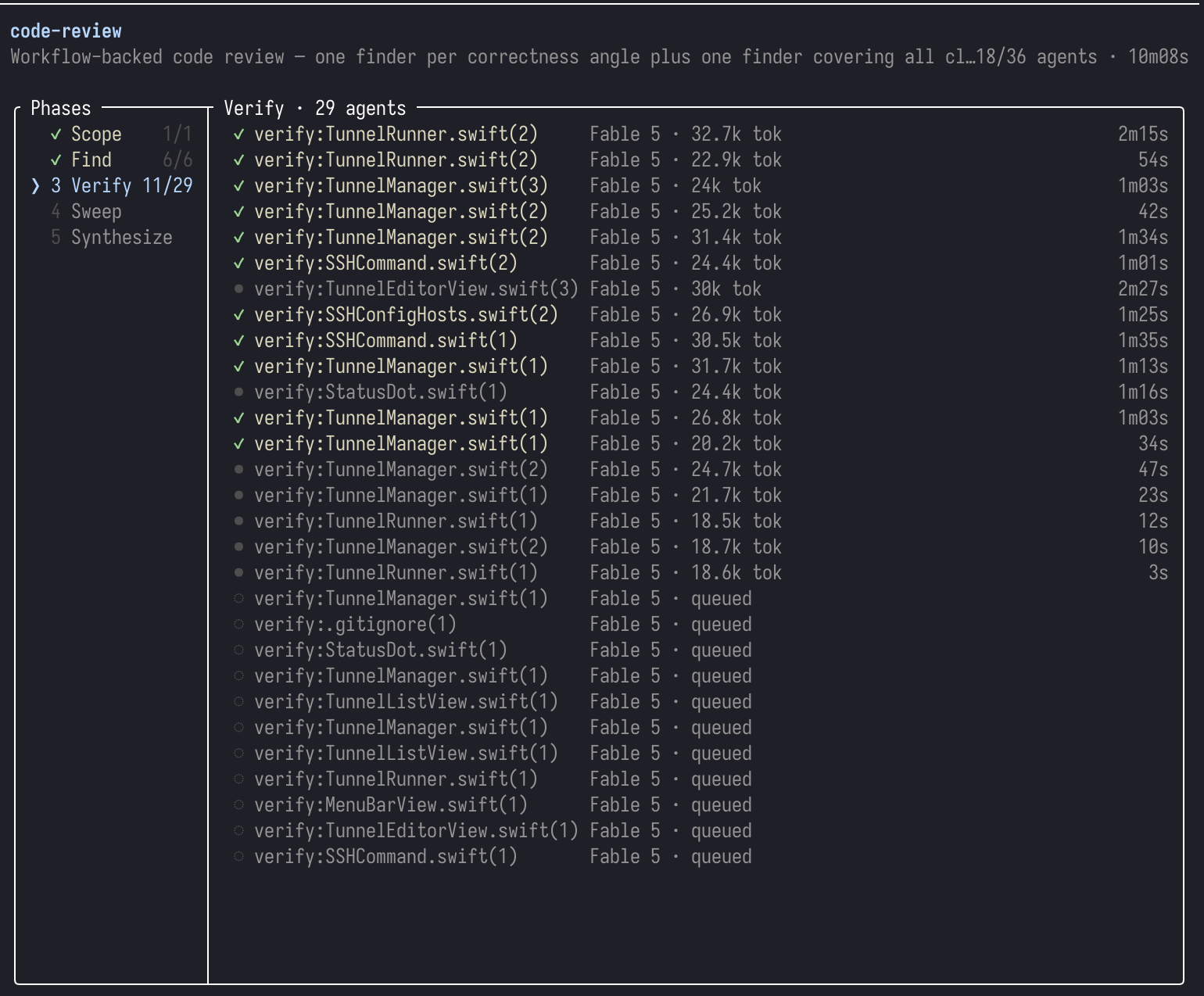Click the Phases panel heading

[61, 109]
